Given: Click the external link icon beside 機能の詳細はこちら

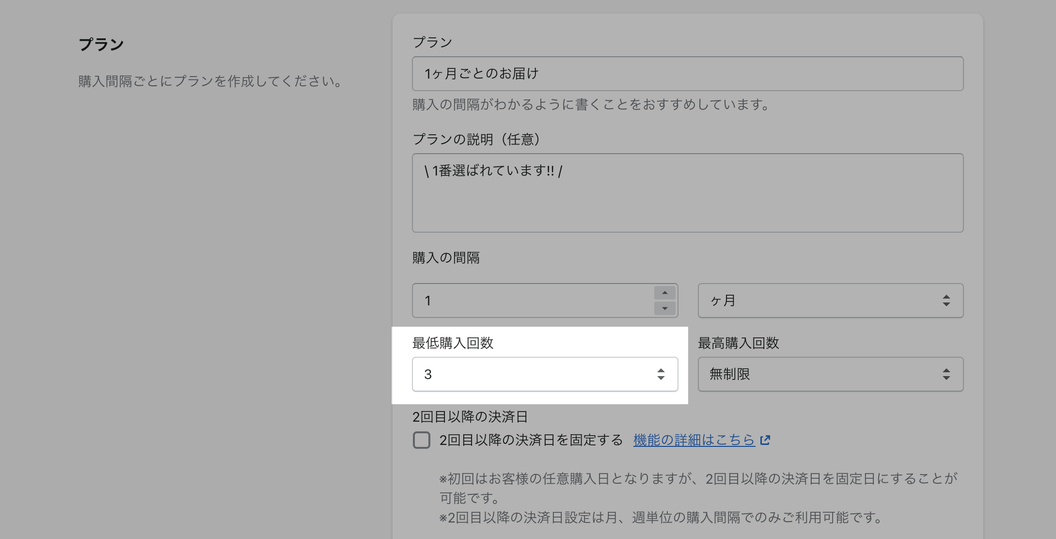Looking at the screenshot, I should click(x=765, y=440).
